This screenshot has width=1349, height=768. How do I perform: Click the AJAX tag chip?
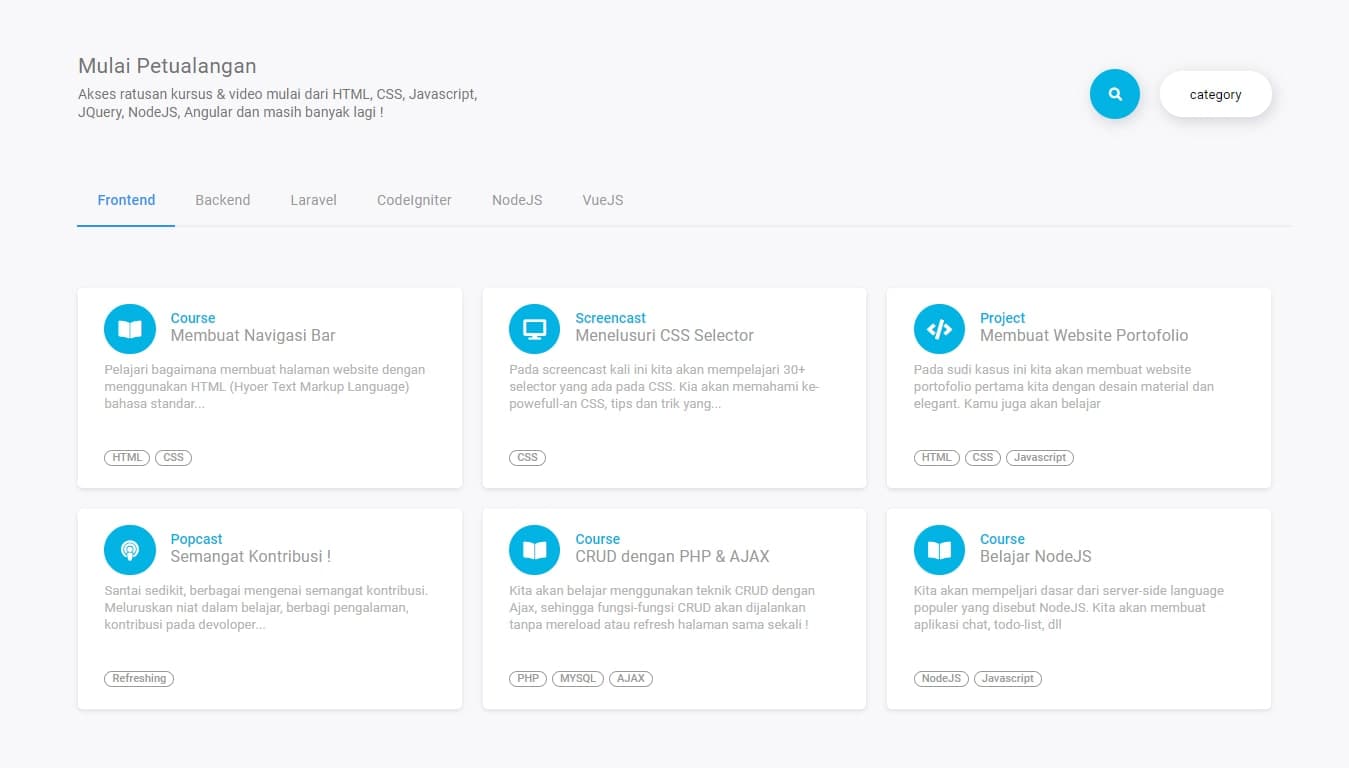click(630, 678)
